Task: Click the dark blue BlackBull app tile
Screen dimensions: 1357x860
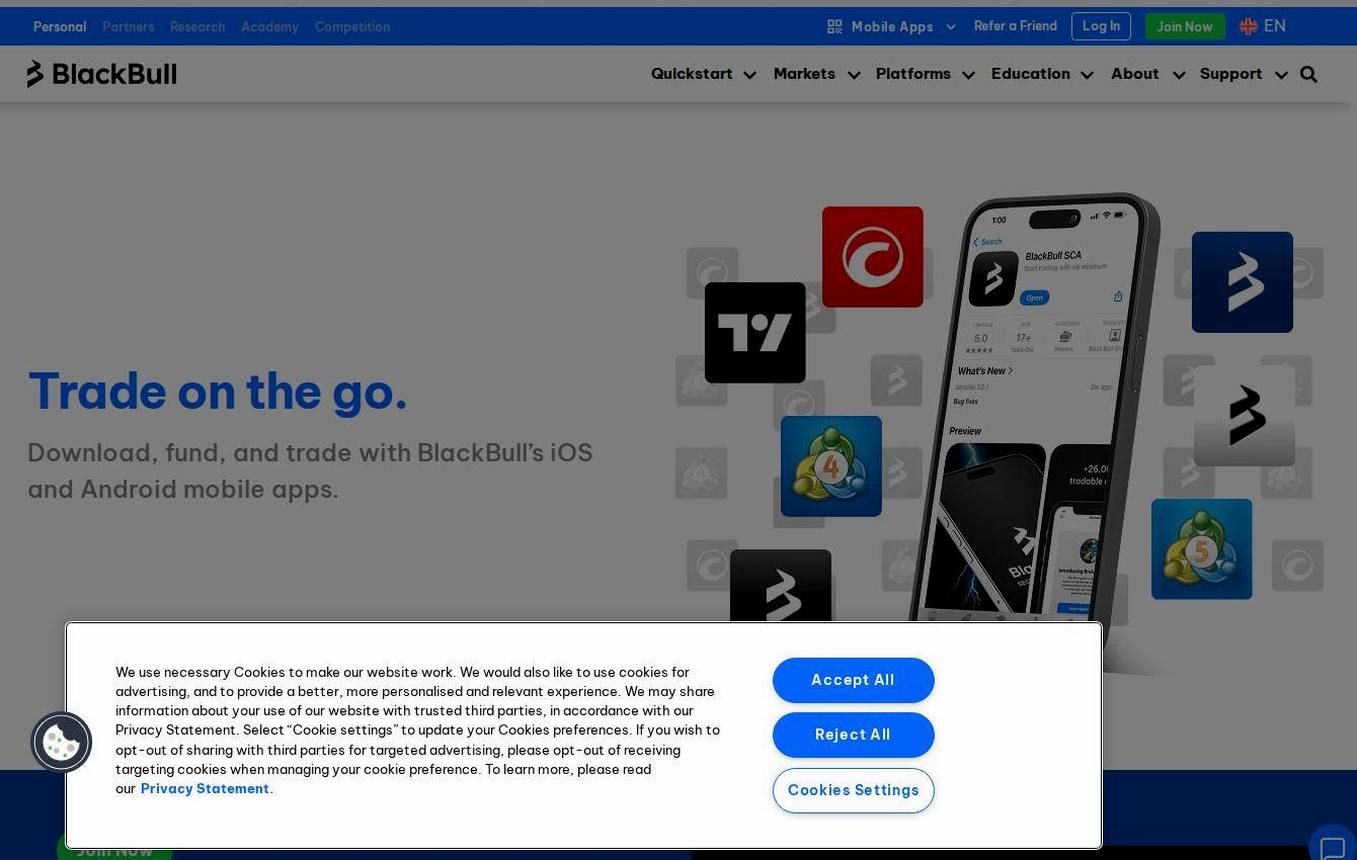Action: (1242, 282)
